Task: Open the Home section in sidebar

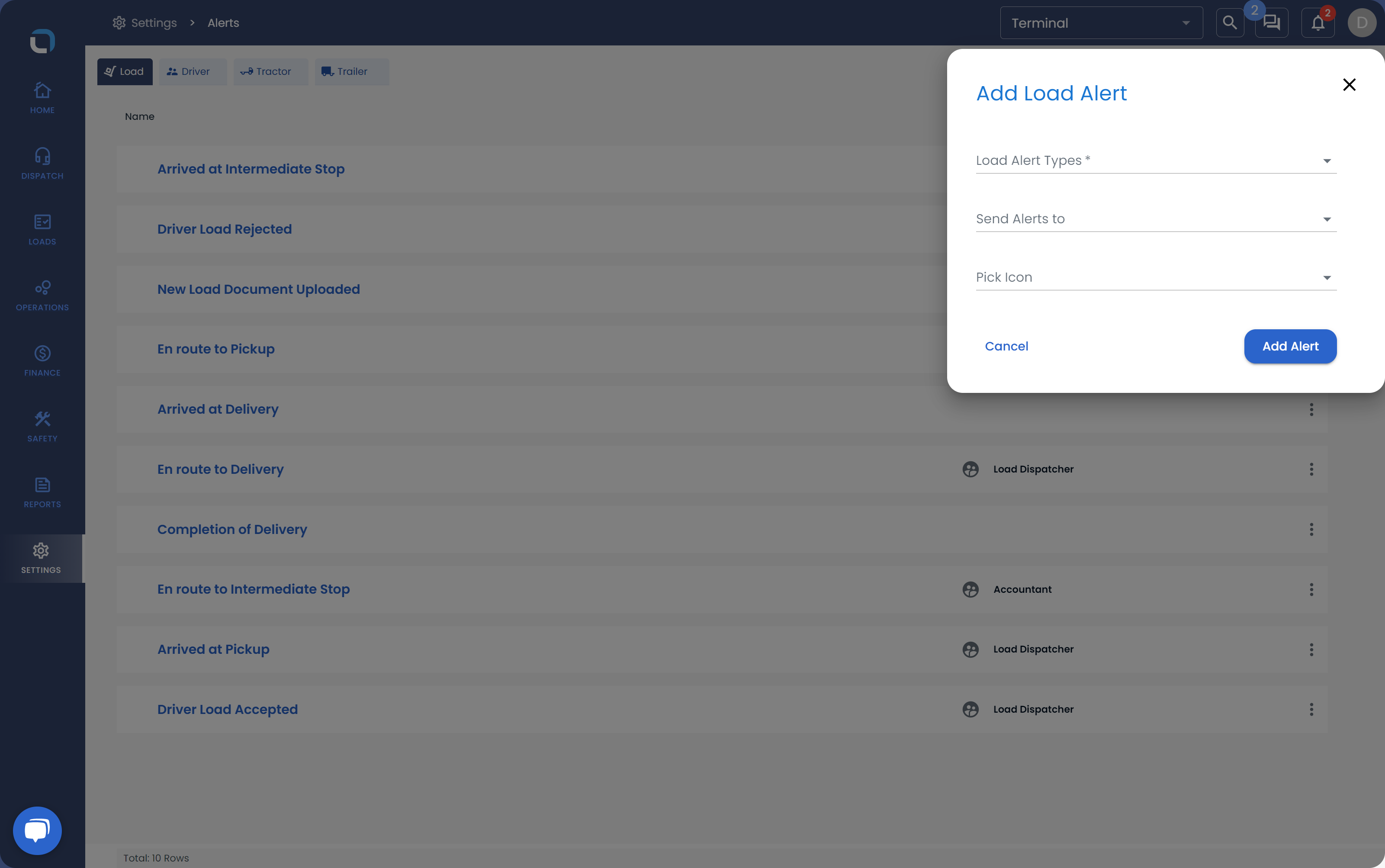Action: click(42, 98)
